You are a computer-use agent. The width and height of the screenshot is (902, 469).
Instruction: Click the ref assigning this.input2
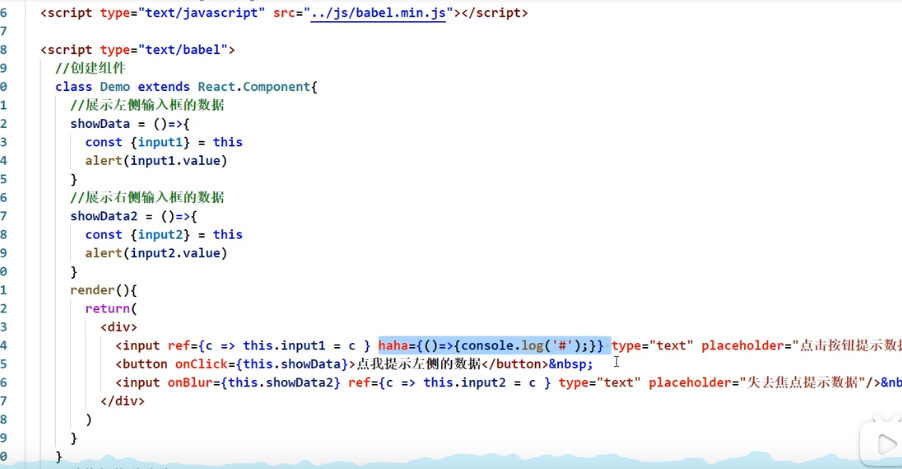pyautogui.click(x=449, y=382)
